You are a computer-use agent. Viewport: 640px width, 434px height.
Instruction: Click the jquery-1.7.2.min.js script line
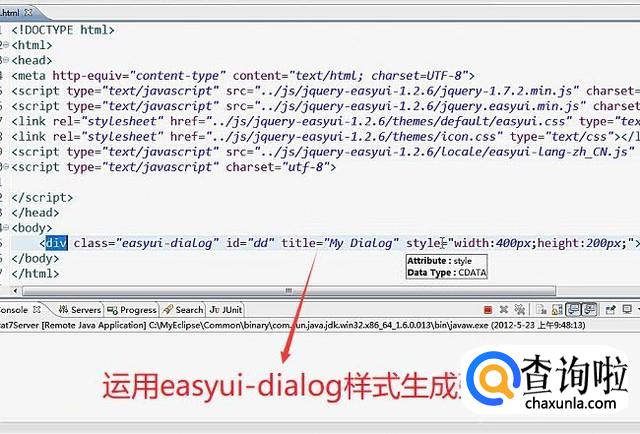(x=325, y=91)
